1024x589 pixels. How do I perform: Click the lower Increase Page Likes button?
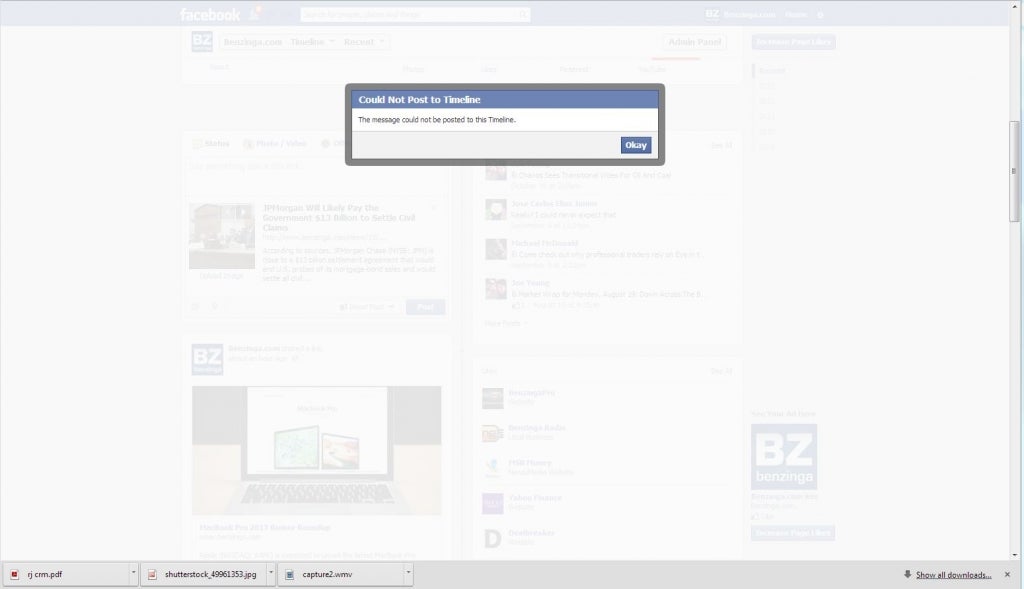[793, 533]
